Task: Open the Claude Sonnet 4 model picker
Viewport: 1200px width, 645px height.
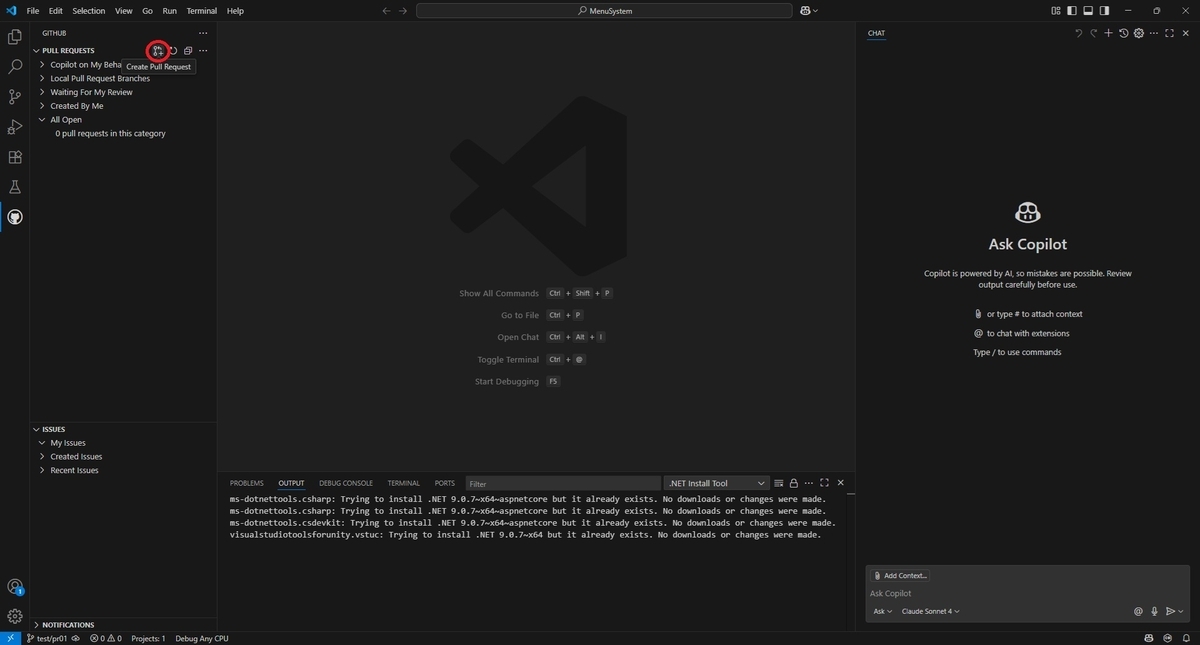Action: [x=930, y=611]
